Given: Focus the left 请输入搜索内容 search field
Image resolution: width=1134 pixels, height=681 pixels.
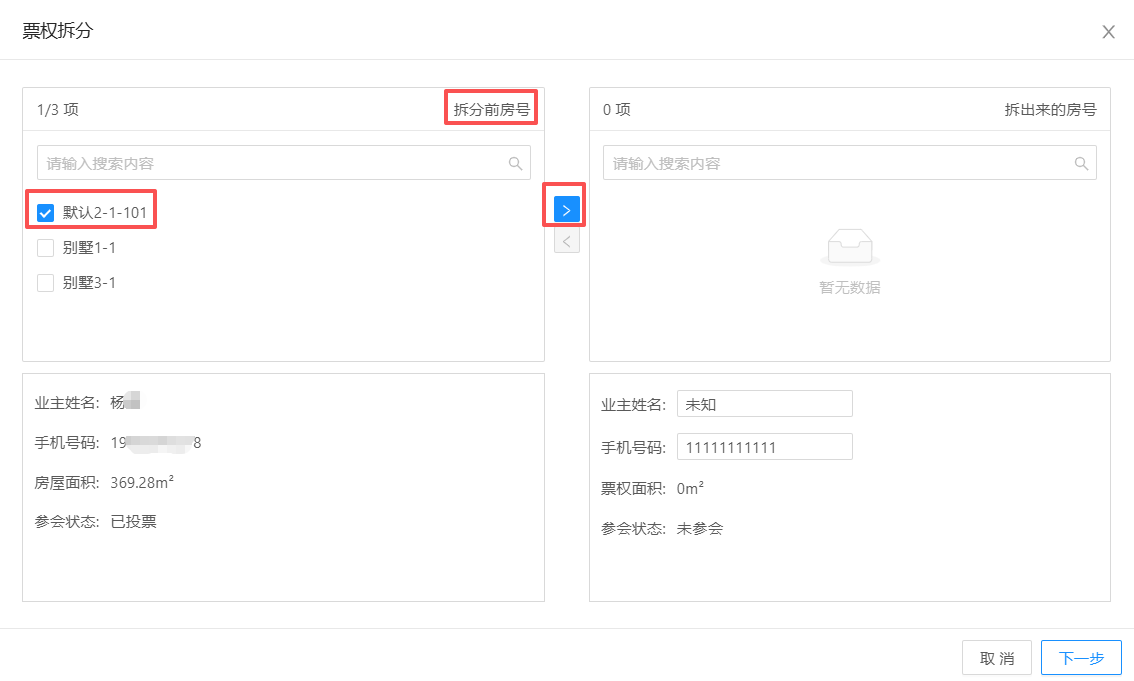Looking at the screenshot, I should click(270, 163).
